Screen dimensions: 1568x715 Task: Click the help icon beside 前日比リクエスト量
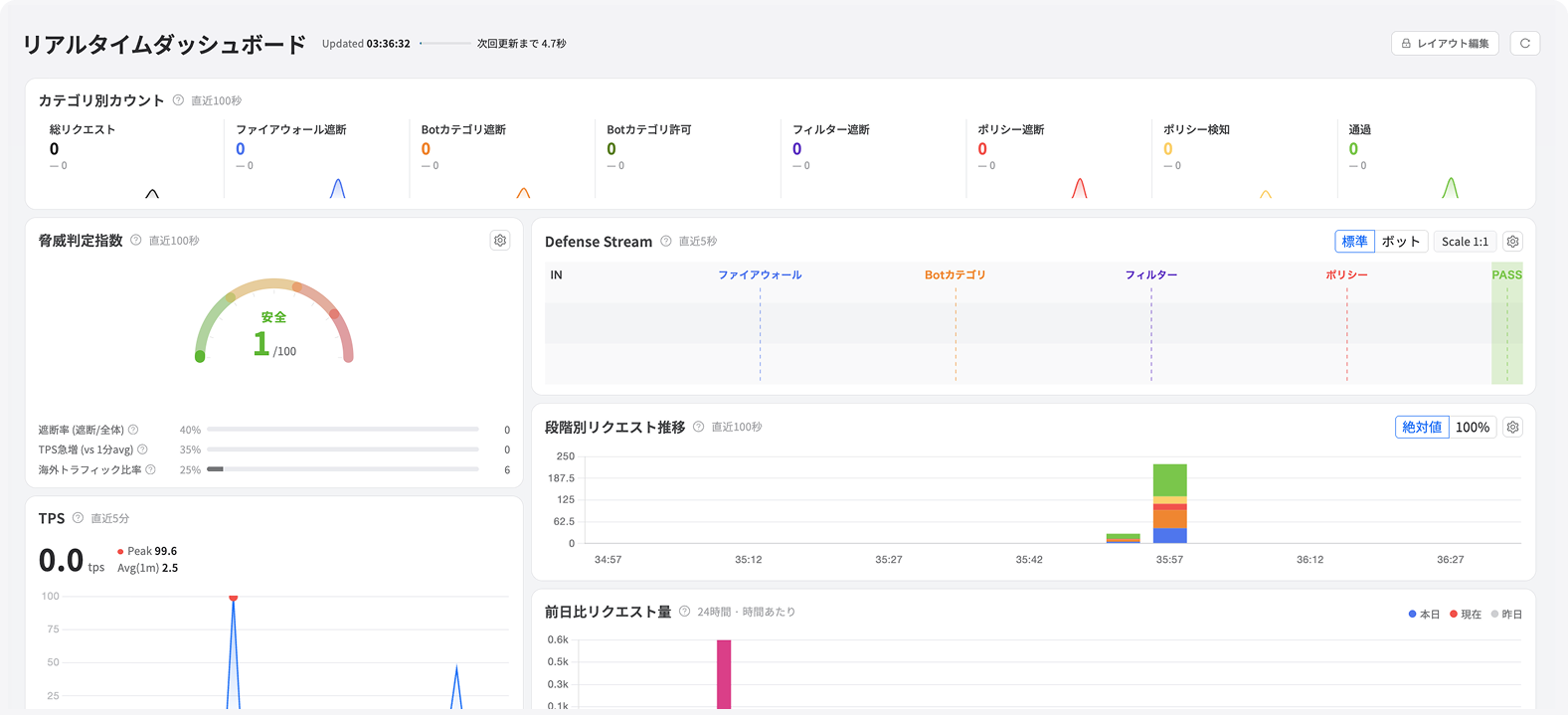point(684,612)
